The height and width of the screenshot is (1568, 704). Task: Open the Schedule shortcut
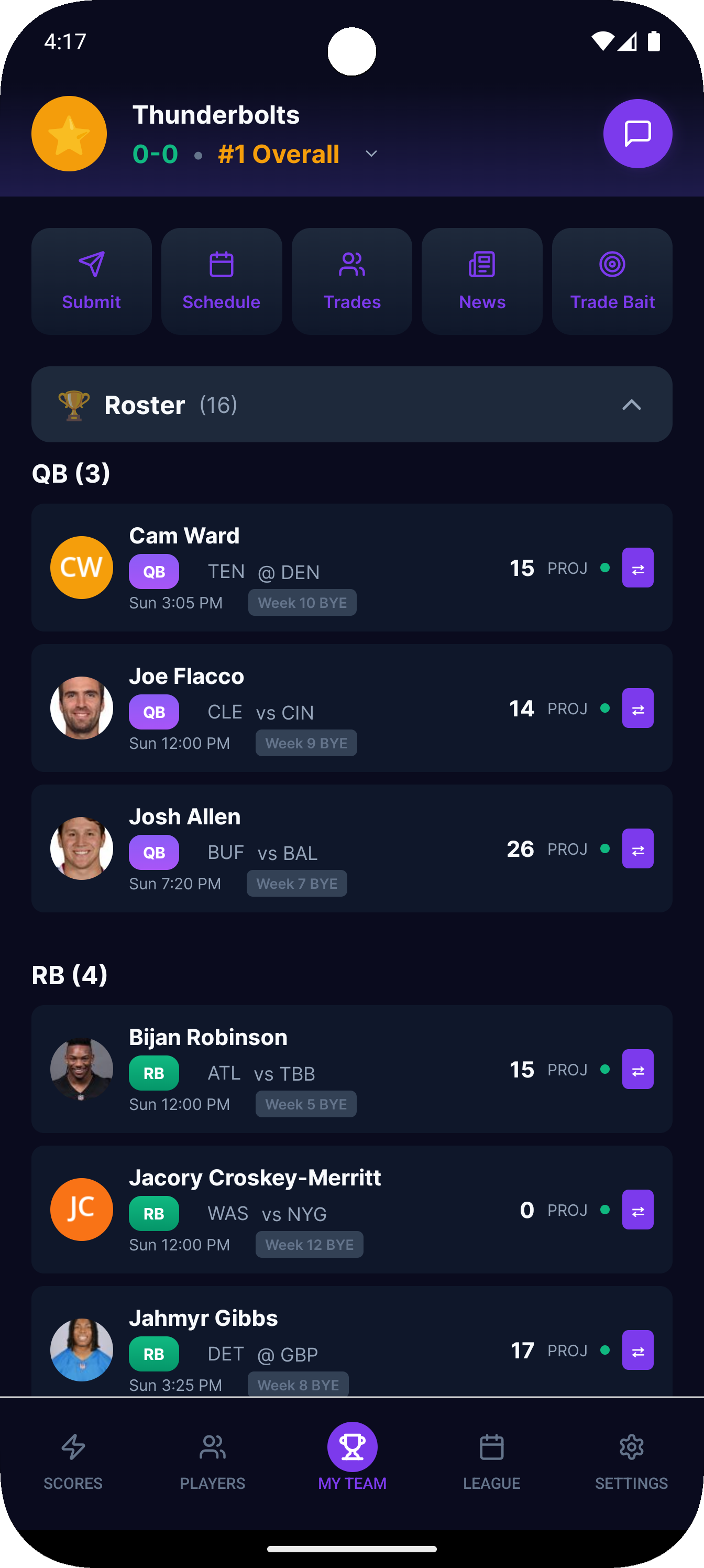(222, 281)
